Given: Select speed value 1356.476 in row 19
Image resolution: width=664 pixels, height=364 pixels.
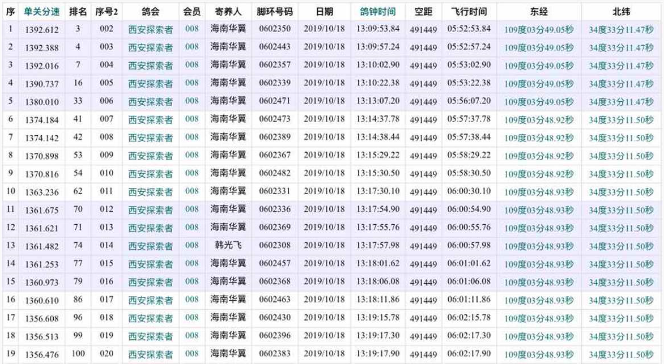Looking at the screenshot, I should click(42, 355).
